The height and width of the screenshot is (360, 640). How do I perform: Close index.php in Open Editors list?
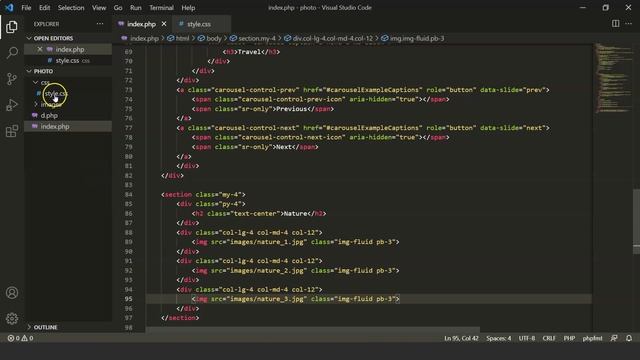[x=40, y=49]
